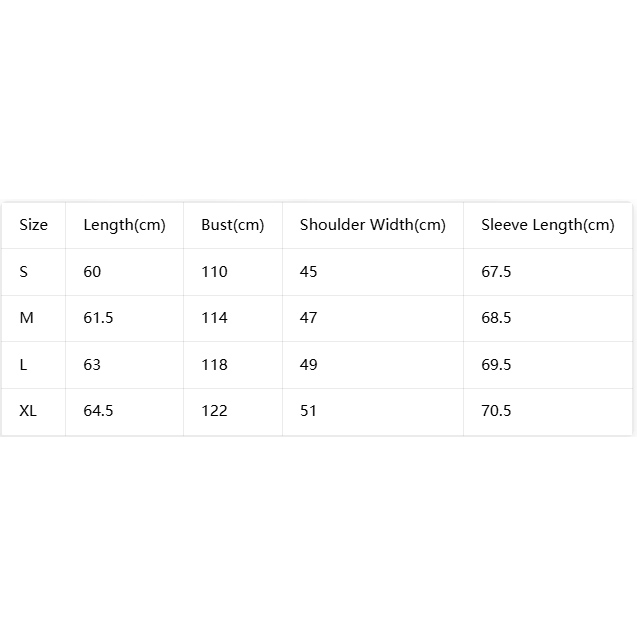The width and height of the screenshot is (637, 637).
Task: Select the Shoulder Width(cm) header
Action: tap(373, 225)
